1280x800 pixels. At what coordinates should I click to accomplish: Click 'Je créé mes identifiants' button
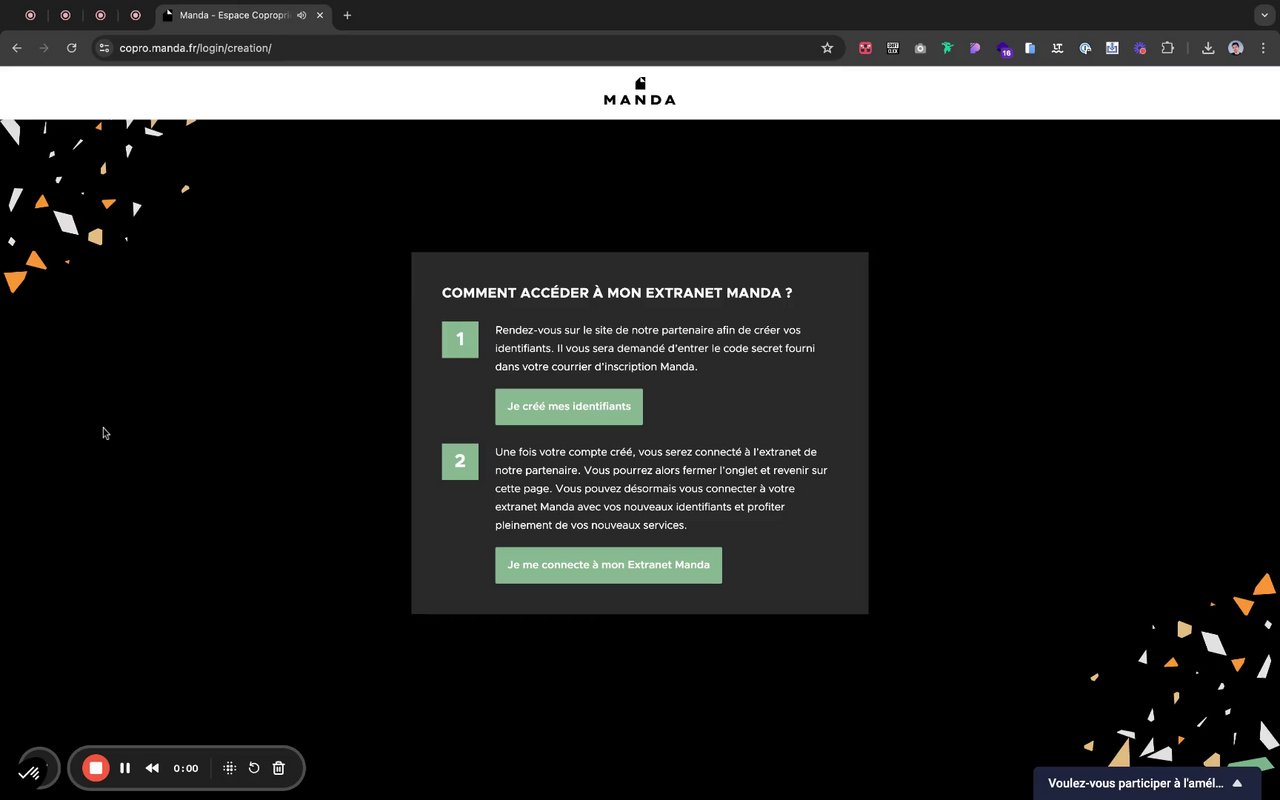click(x=569, y=407)
